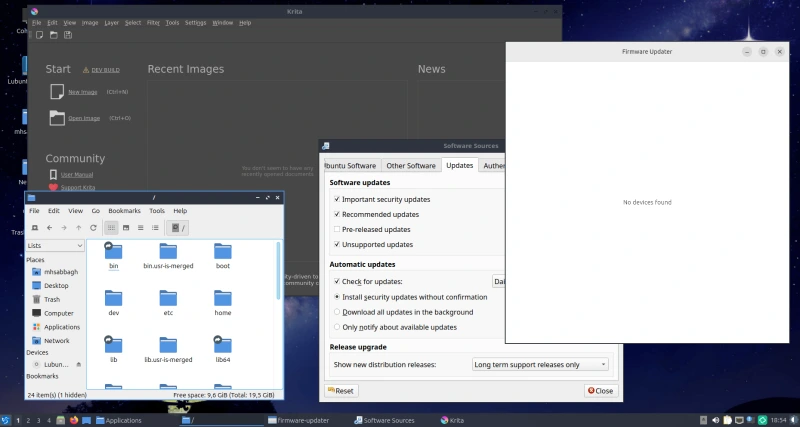800x427 pixels.
Task: Open the file manager Go menu
Action: (95, 211)
